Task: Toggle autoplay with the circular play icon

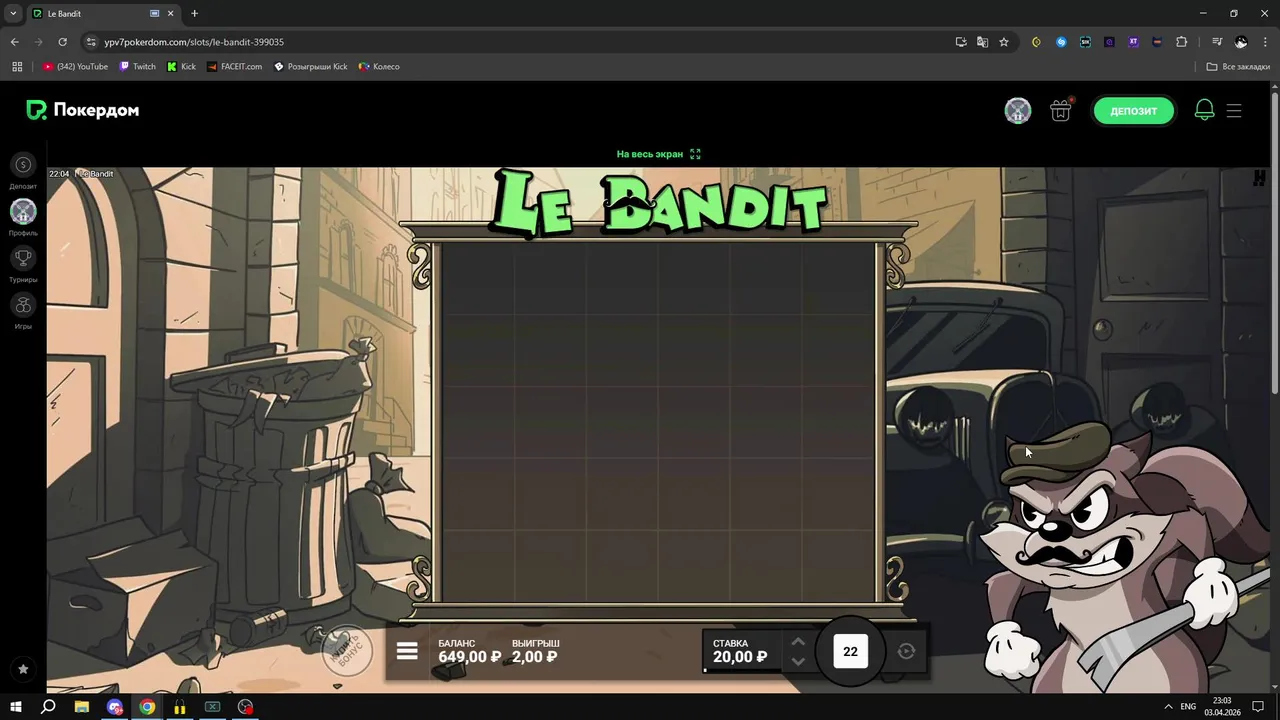Action: point(906,651)
